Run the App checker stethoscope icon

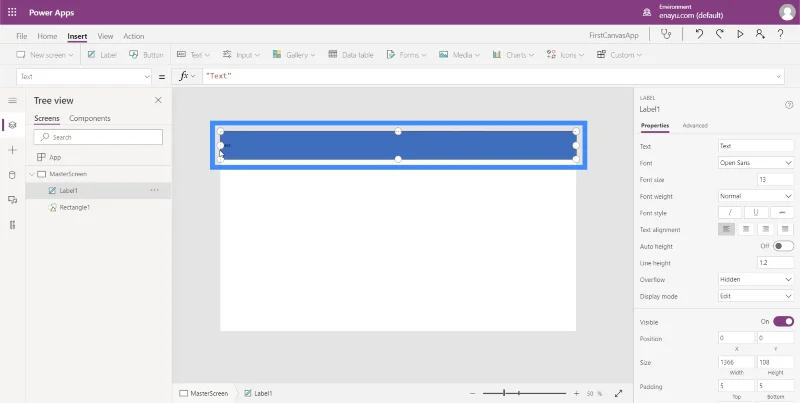click(666, 34)
